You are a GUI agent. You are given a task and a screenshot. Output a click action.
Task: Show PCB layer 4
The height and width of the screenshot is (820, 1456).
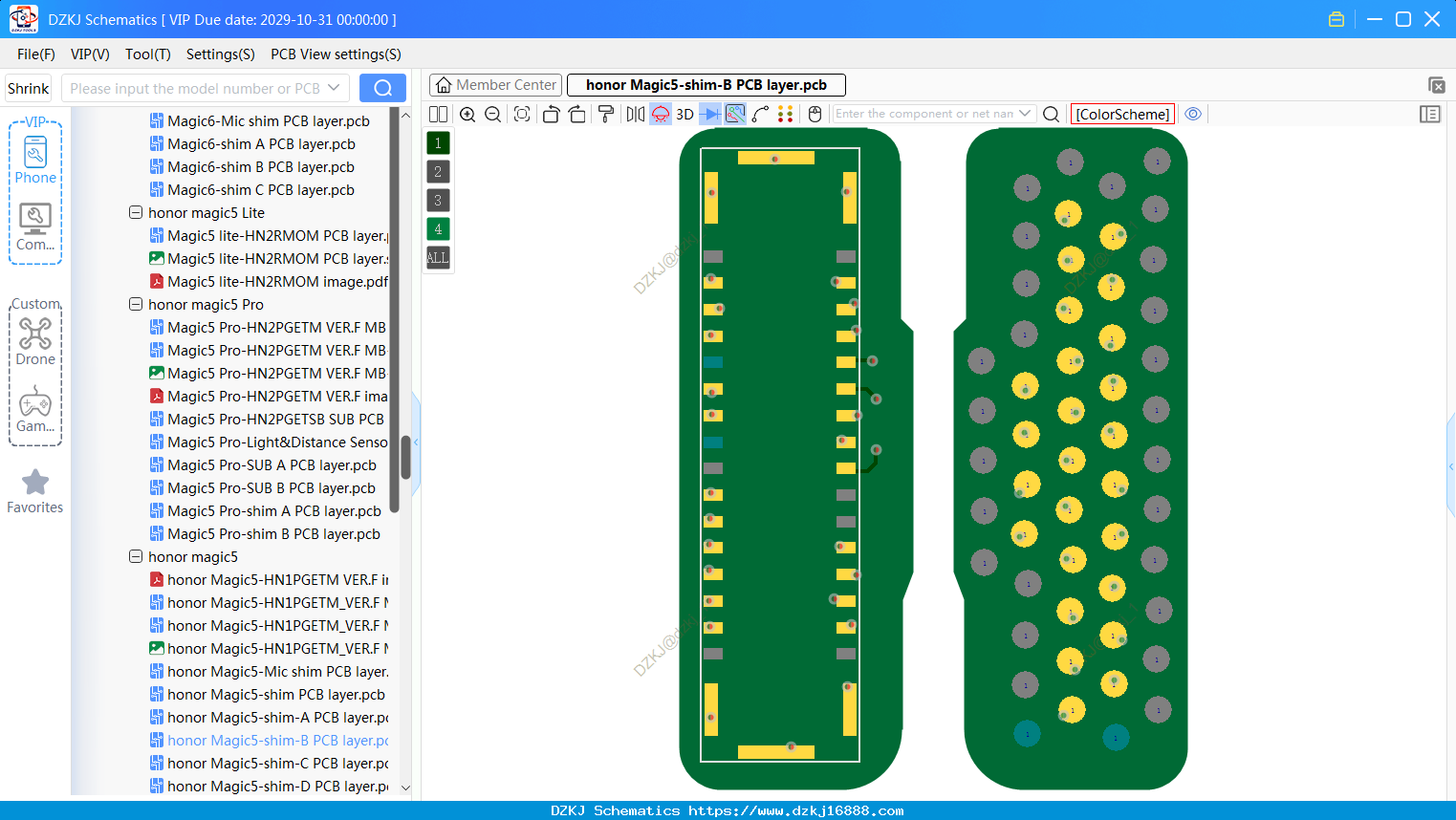pyautogui.click(x=438, y=229)
